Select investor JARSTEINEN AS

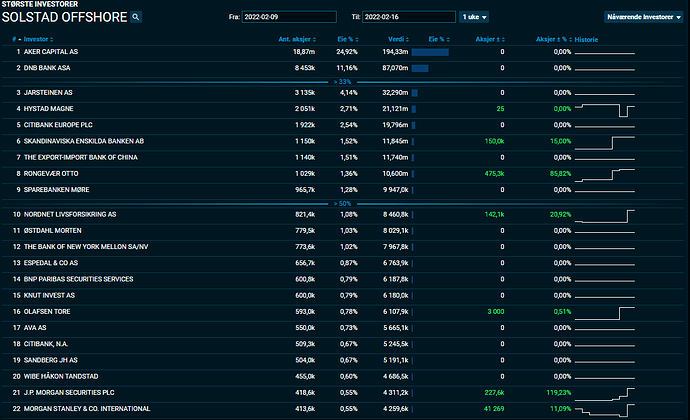tap(48, 93)
